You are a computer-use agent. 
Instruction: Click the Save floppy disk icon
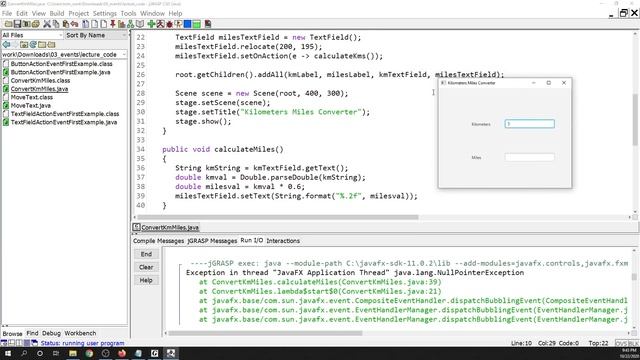point(17,24)
